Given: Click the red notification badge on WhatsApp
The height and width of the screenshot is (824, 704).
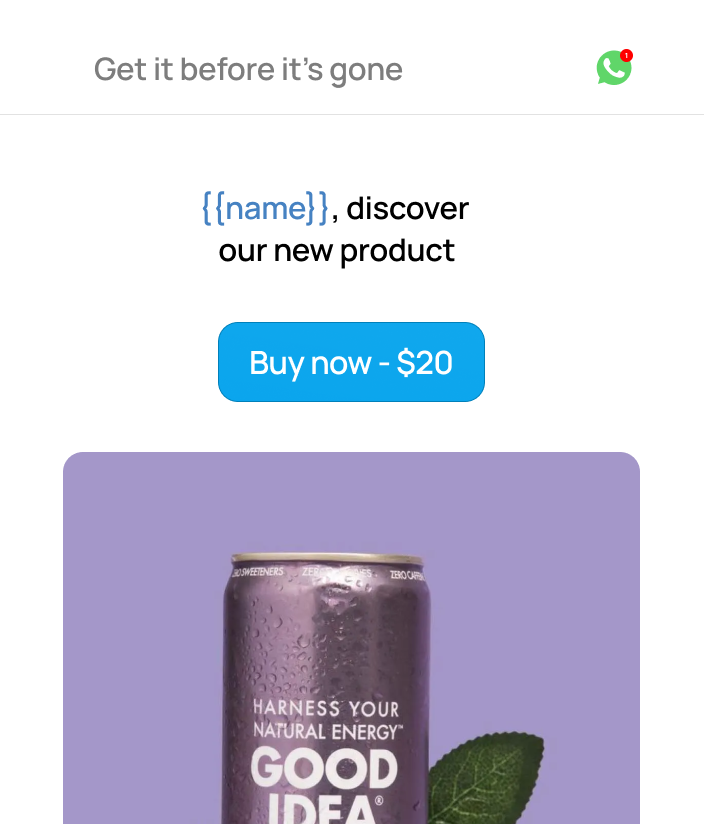Looking at the screenshot, I should [x=626, y=55].
